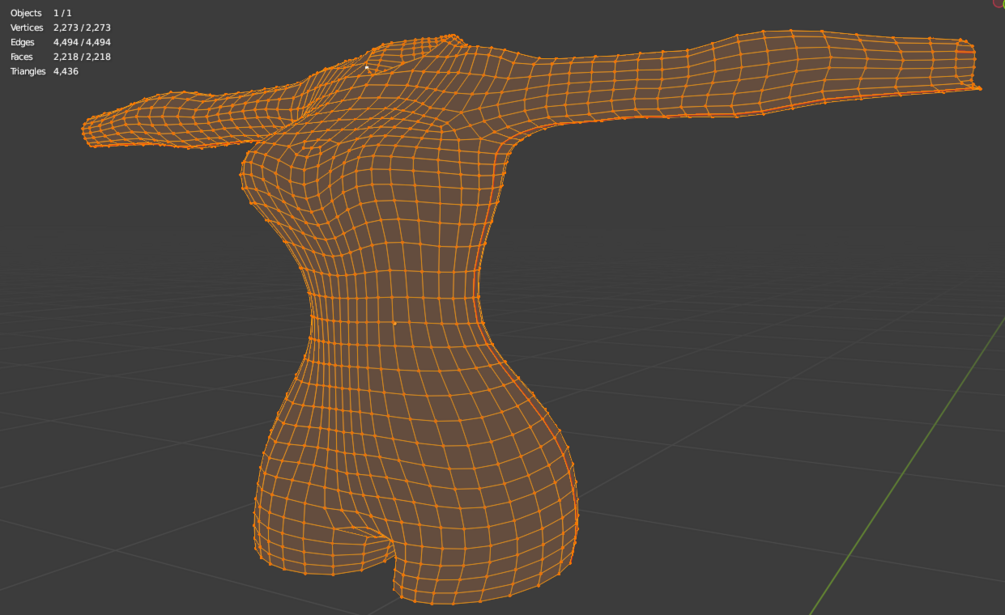1005x615 pixels.
Task: Click the "2,273 / 2,273" vertex count
Action: 82,28
